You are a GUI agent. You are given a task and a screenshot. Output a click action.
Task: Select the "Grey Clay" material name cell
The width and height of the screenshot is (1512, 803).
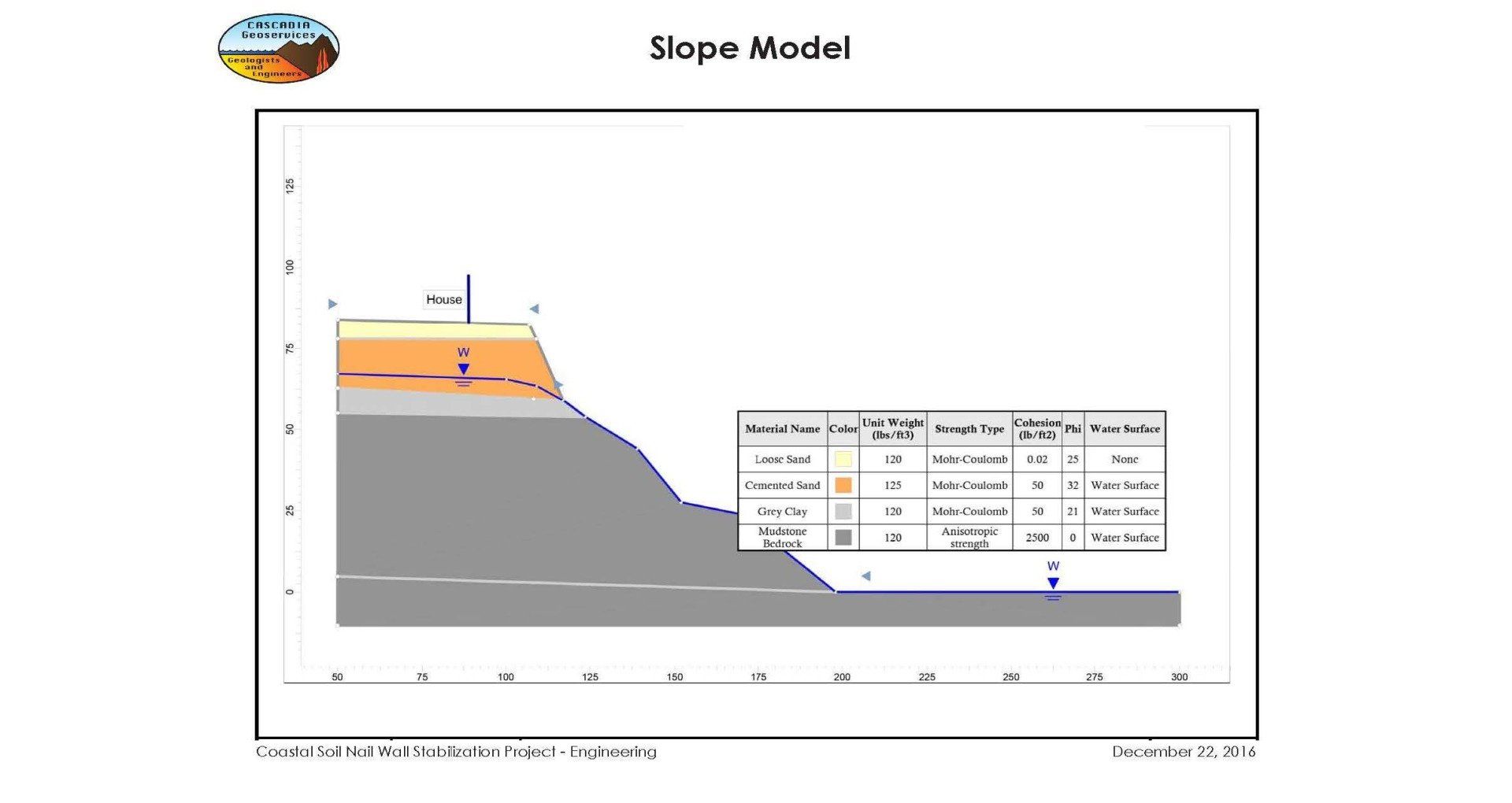pyautogui.click(x=783, y=511)
